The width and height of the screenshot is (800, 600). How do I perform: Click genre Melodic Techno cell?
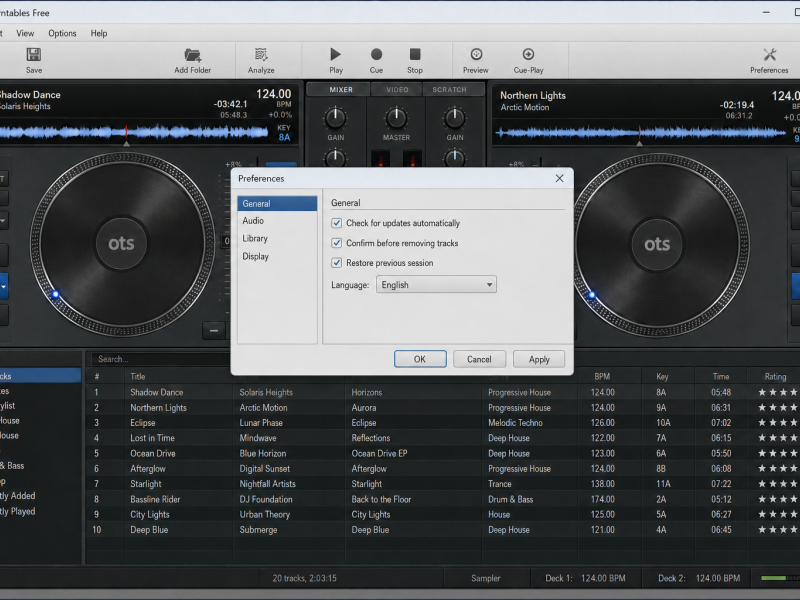tap(515, 423)
